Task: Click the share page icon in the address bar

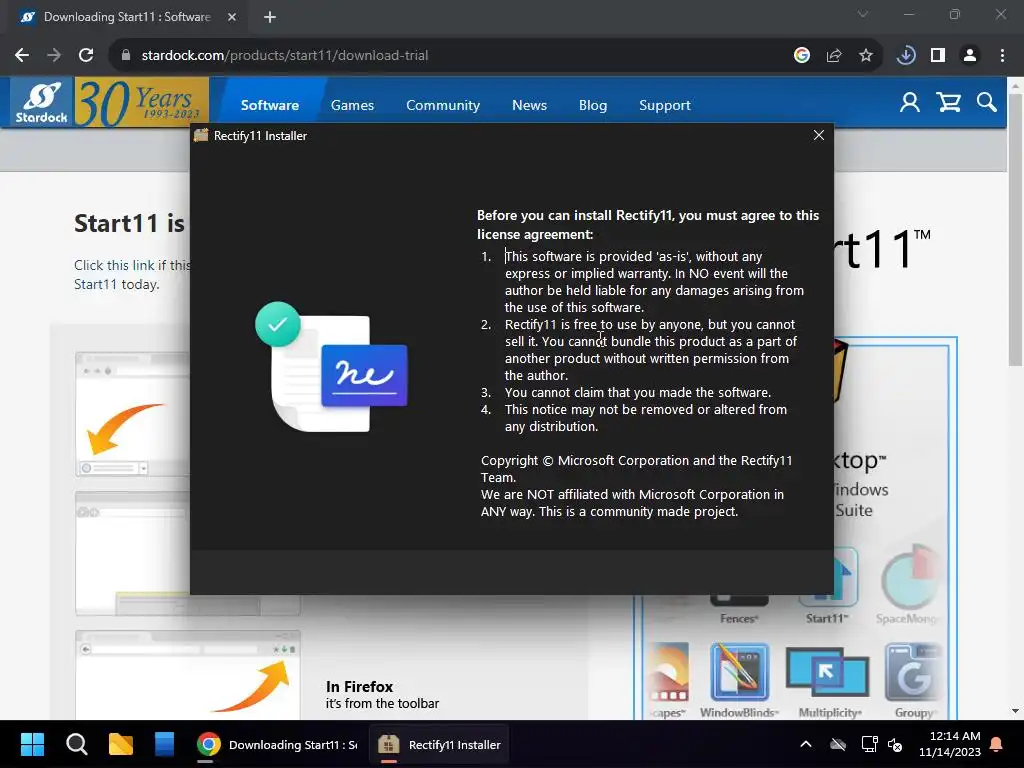Action: click(x=834, y=56)
